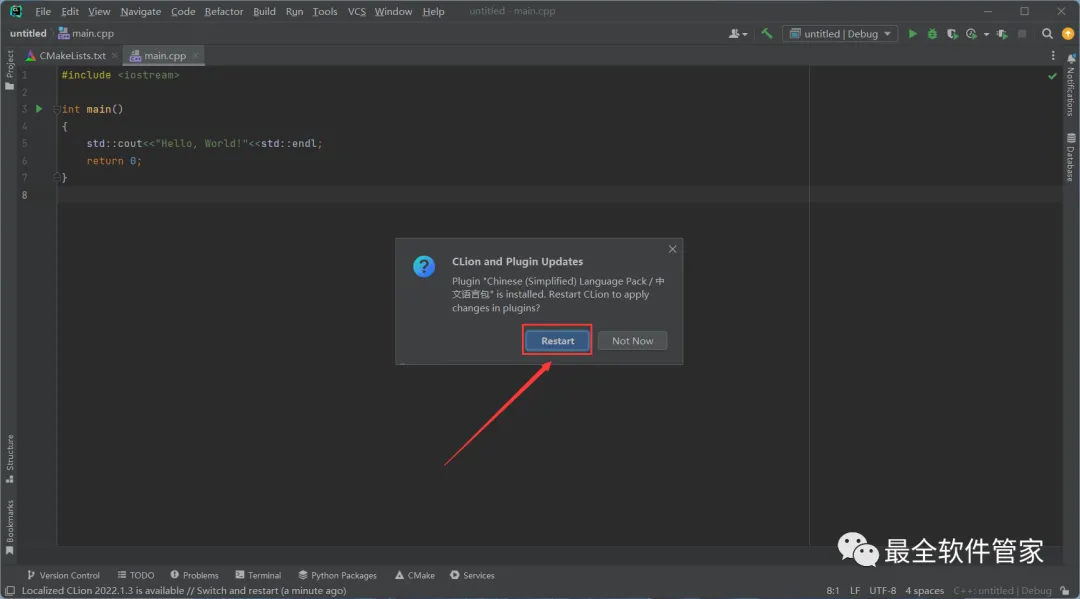Open the CMake tool window
Viewport: 1080px width, 599px height.
(415, 576)
